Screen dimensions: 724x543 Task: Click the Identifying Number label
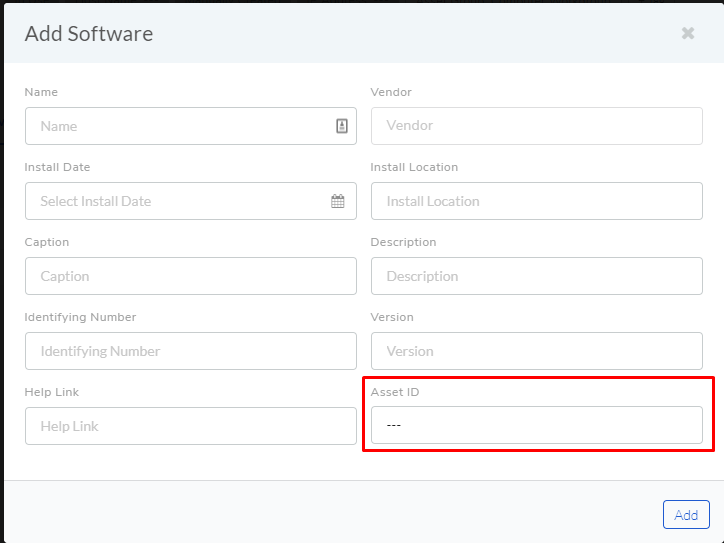click(x=80, y=317)
